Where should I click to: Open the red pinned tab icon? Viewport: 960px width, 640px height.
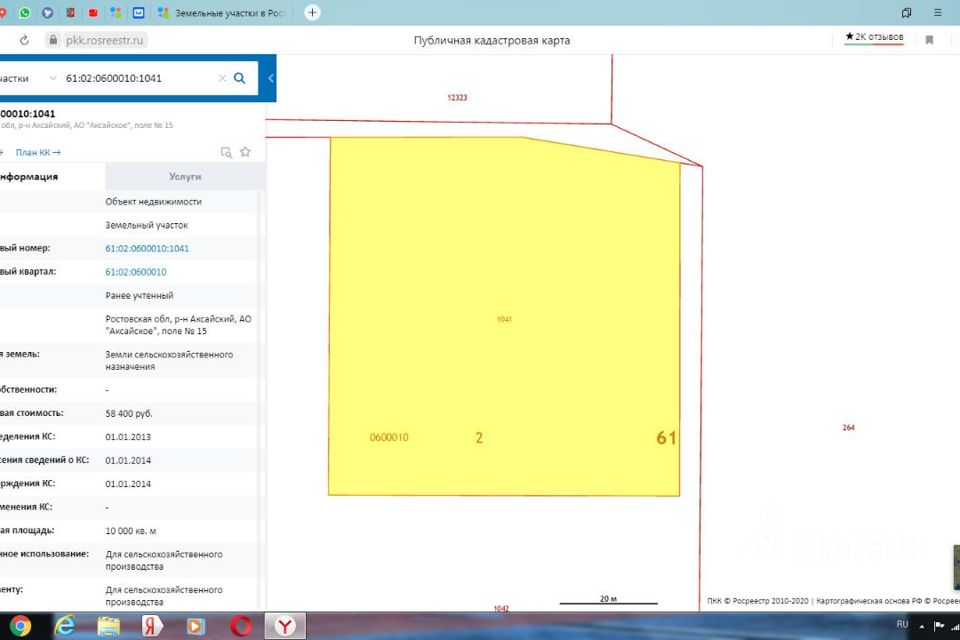(93, 12)
